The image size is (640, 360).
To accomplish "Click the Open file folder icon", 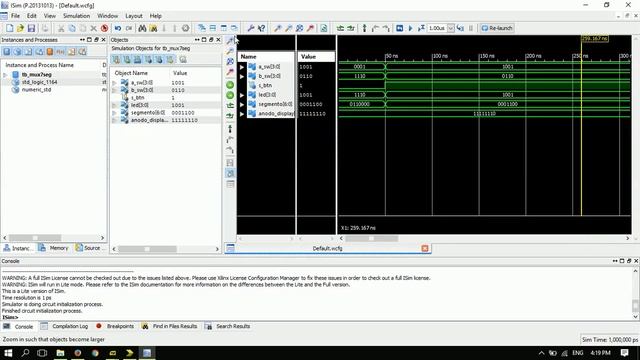I will point(20,28).
